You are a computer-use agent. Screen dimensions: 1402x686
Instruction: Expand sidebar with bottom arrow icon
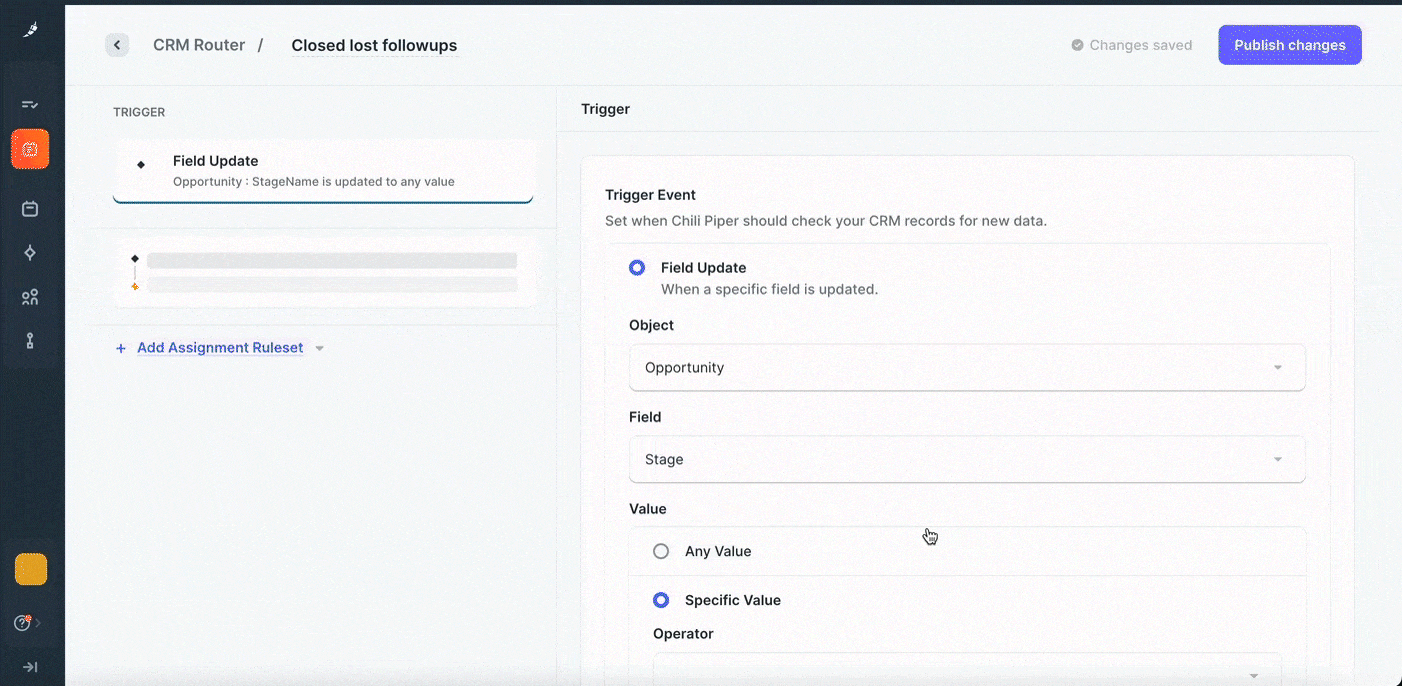pos(30,667)
